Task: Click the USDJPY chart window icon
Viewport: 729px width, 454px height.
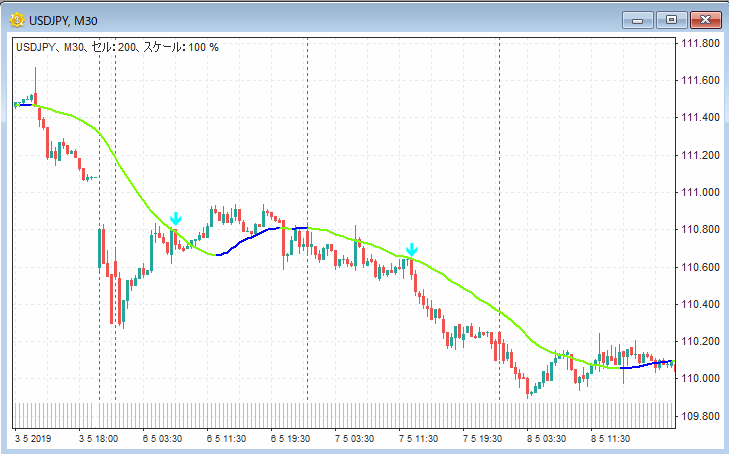Action: [x=17, y=20]
